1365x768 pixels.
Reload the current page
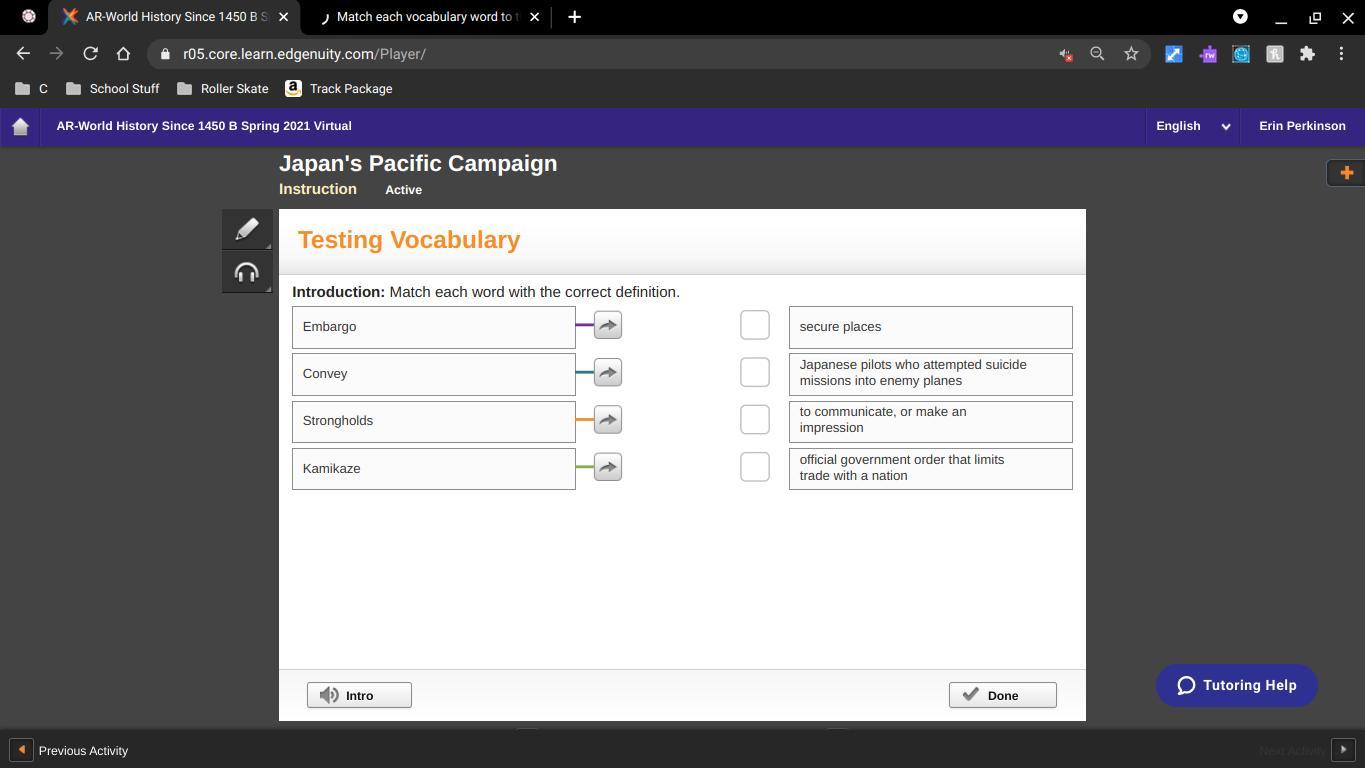[x=90, y=54]
